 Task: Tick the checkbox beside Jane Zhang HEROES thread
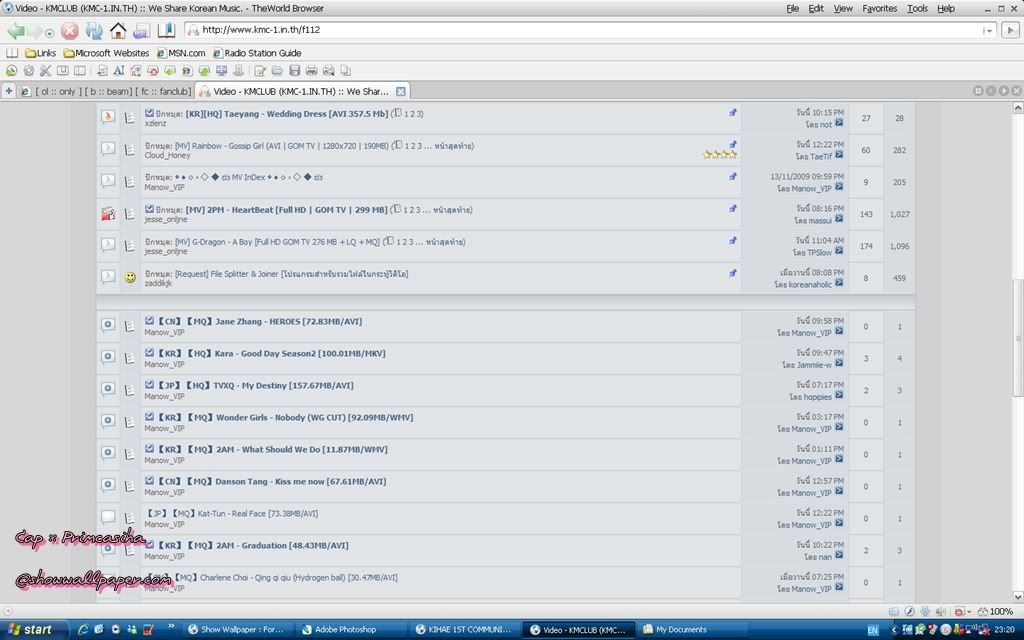[150, 321]
